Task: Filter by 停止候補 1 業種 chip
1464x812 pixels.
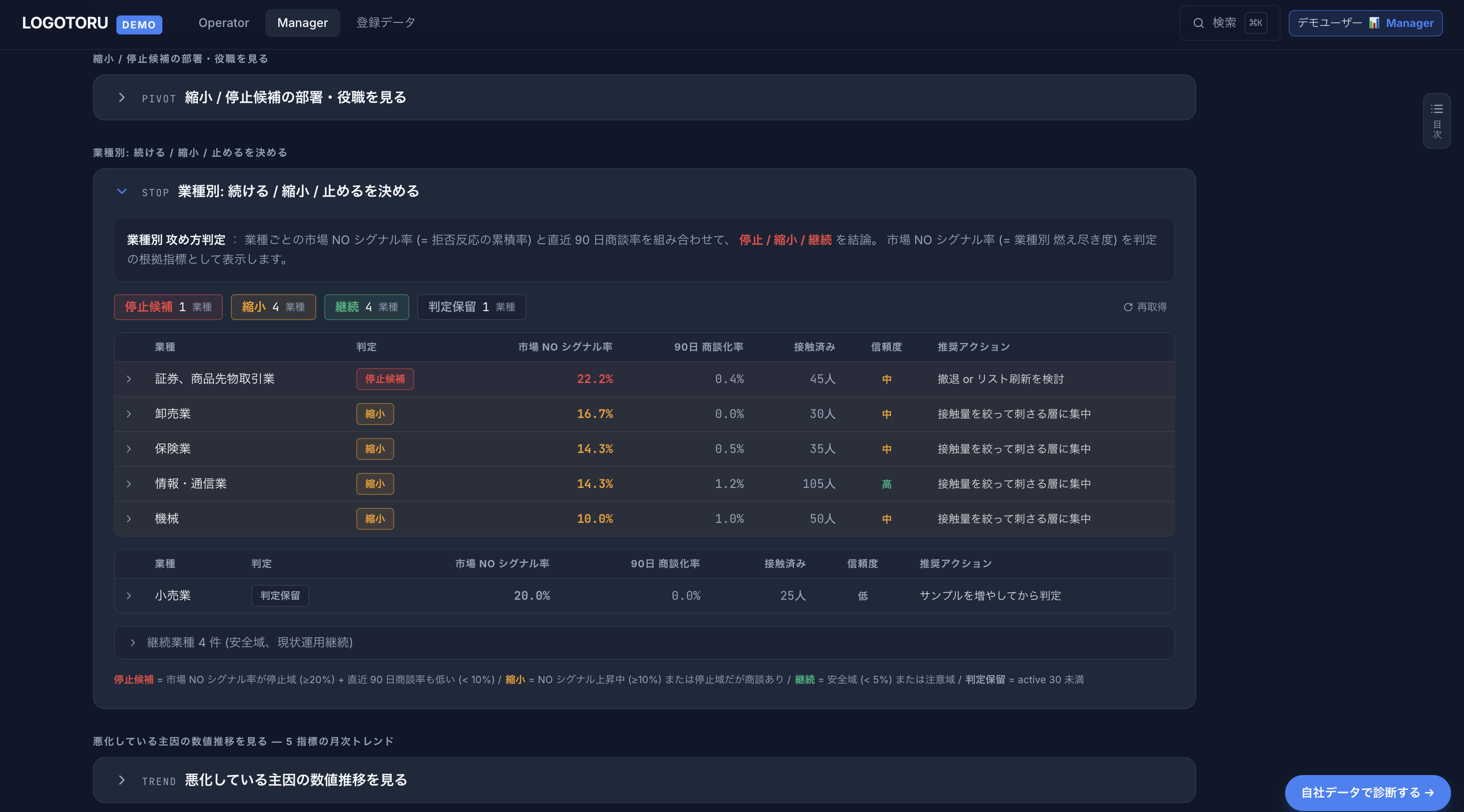Action: point(168,307)
